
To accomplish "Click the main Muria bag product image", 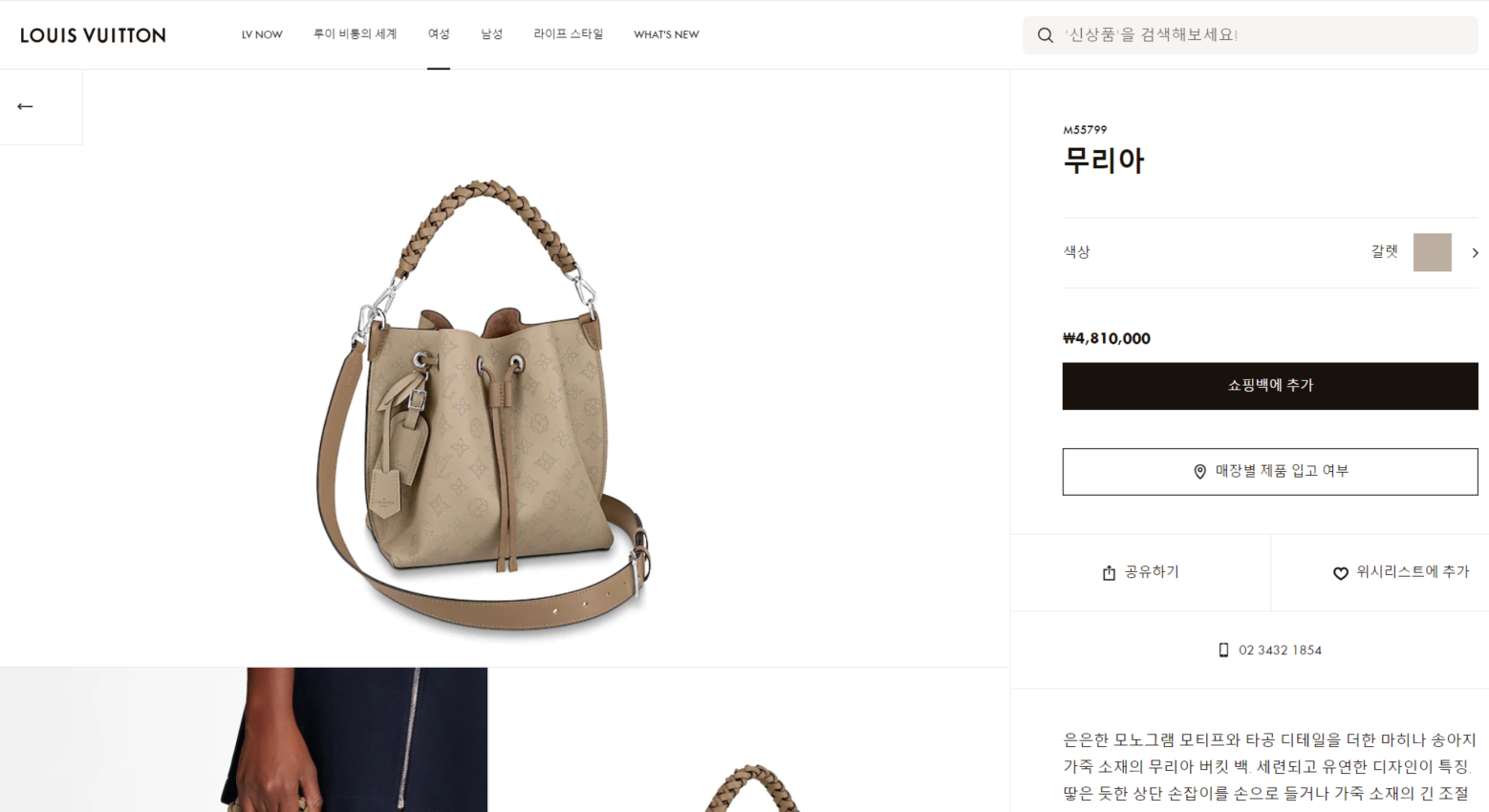I will point(486,404).
